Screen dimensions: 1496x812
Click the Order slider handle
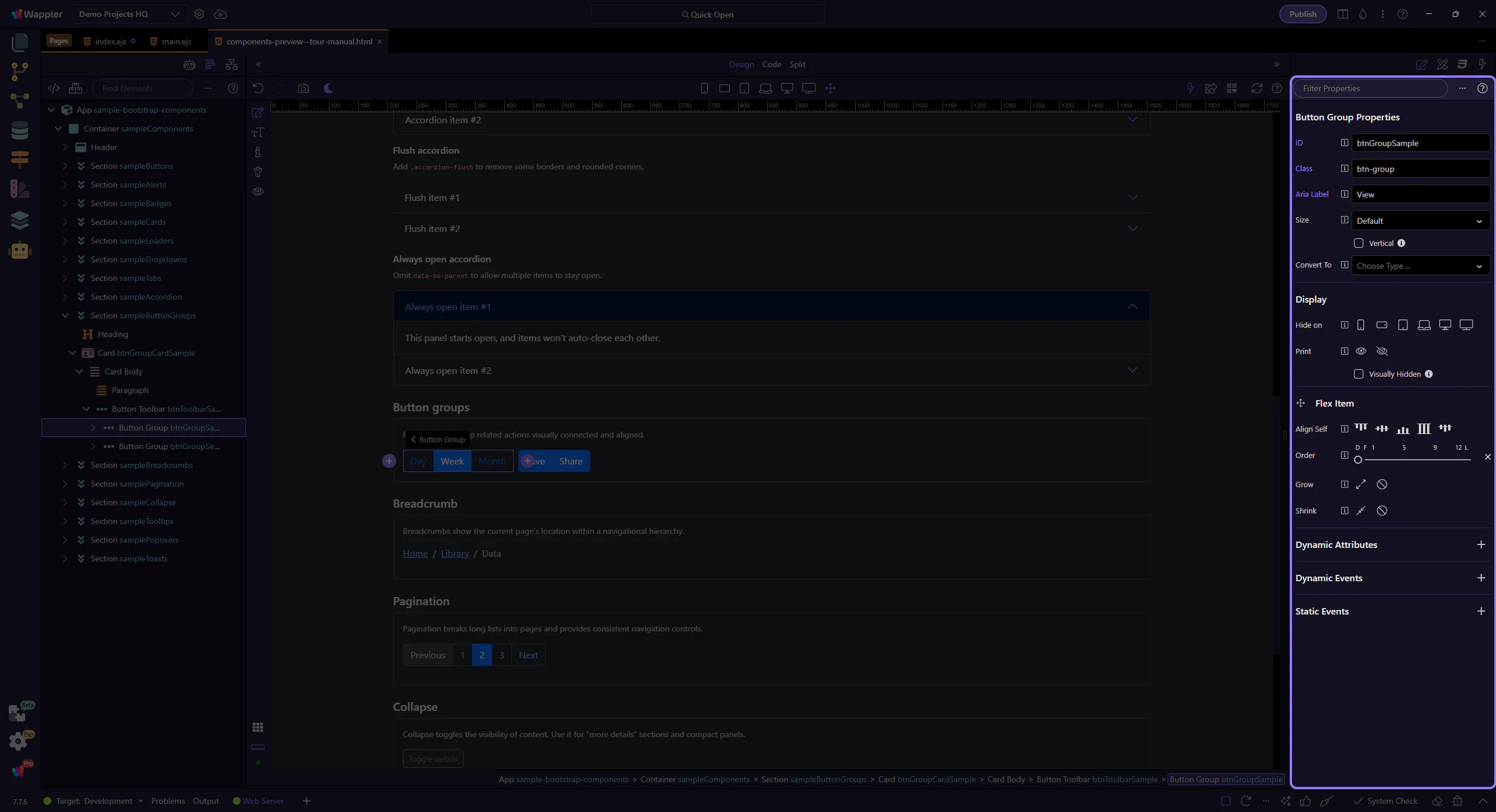pos(1358,460)
